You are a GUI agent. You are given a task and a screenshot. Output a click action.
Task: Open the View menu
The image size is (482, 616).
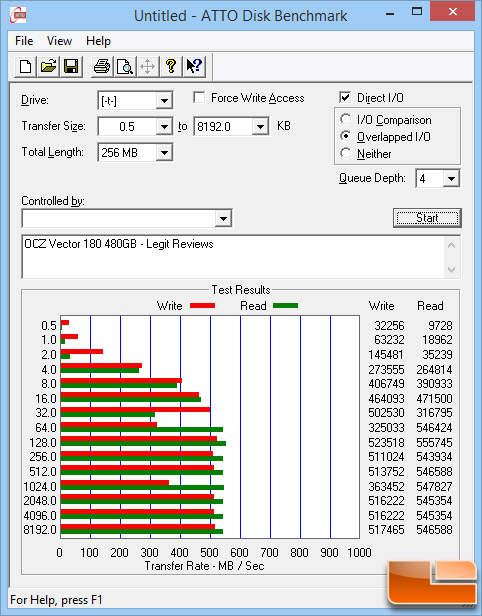coord(59,41)
